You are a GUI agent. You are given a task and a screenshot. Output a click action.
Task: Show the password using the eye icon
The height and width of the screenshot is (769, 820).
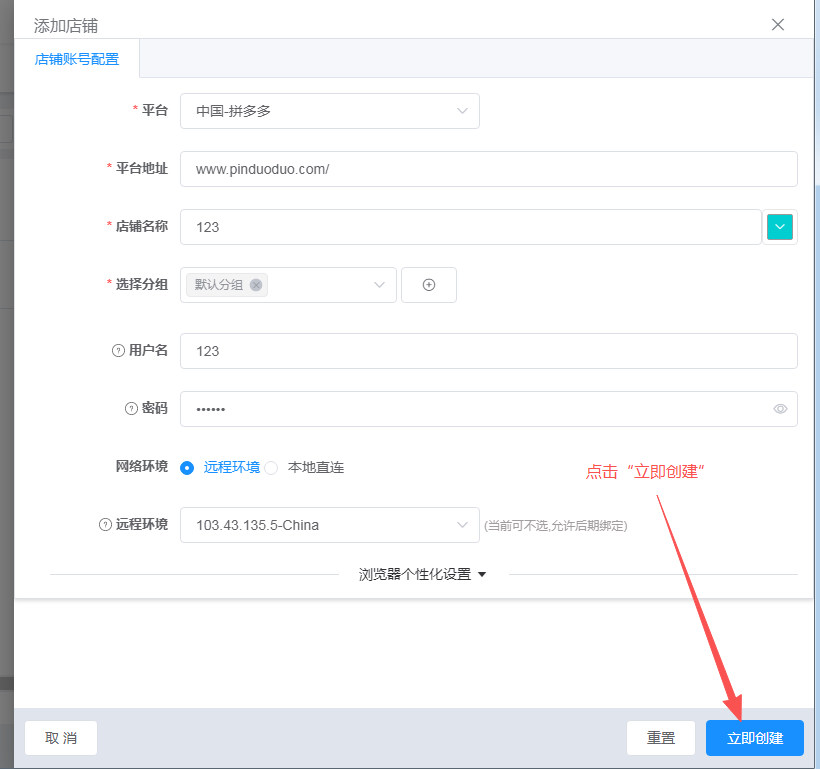tap(779, 408)
